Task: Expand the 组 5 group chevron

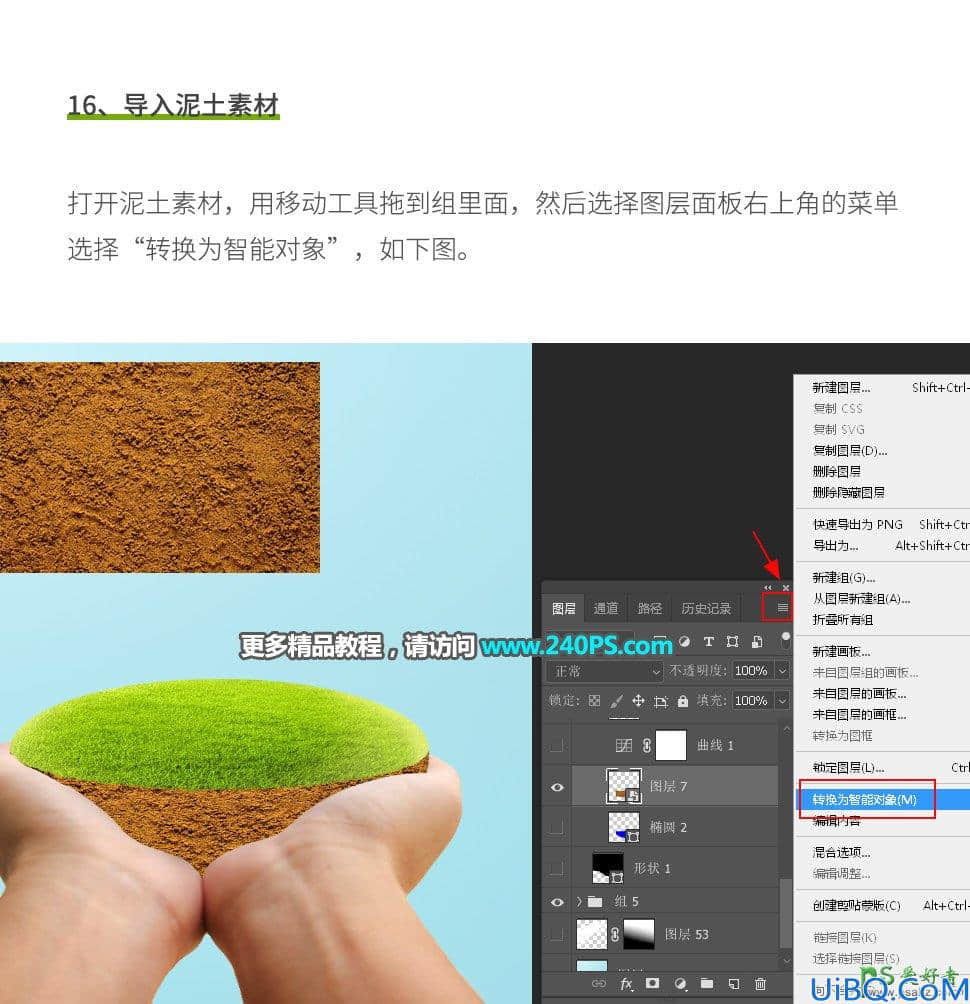Action: 579,902
